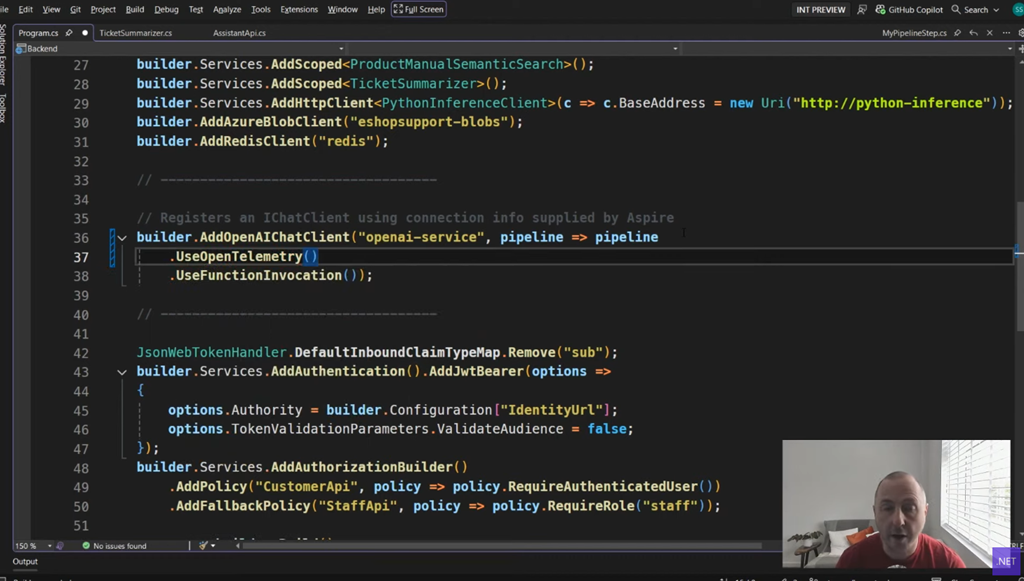The image size is (1024, 581).
Task: Open the Output panel
Action: [x=25, y=562]
